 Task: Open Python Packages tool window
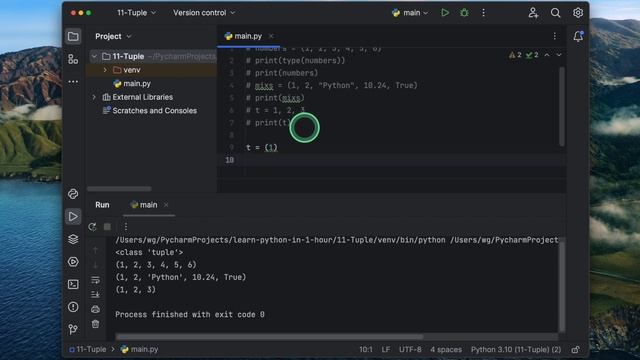(x=73, y=194)
